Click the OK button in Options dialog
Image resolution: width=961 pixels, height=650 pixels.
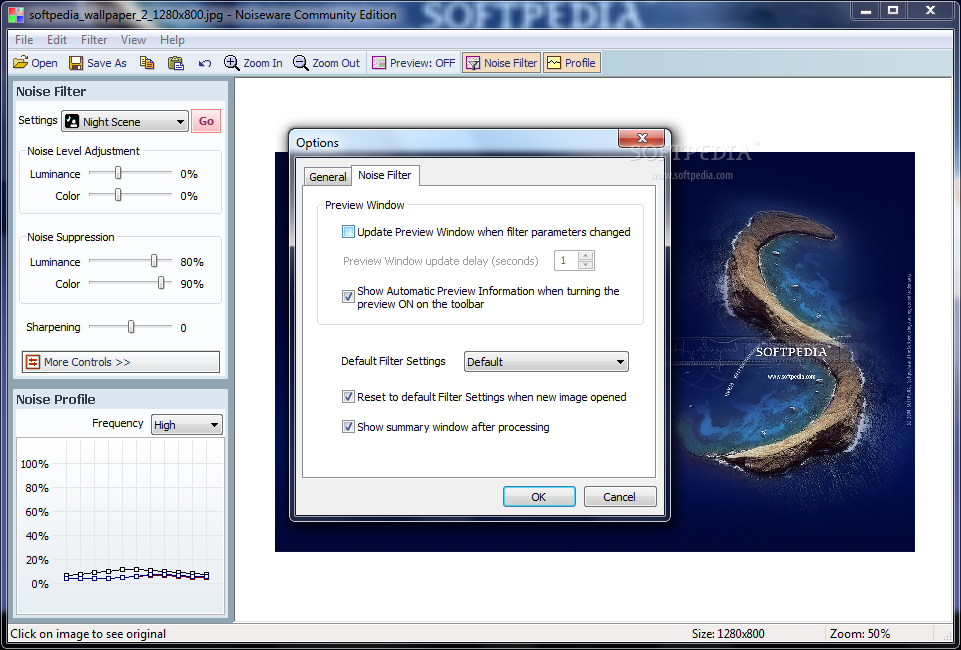(539, 497)
